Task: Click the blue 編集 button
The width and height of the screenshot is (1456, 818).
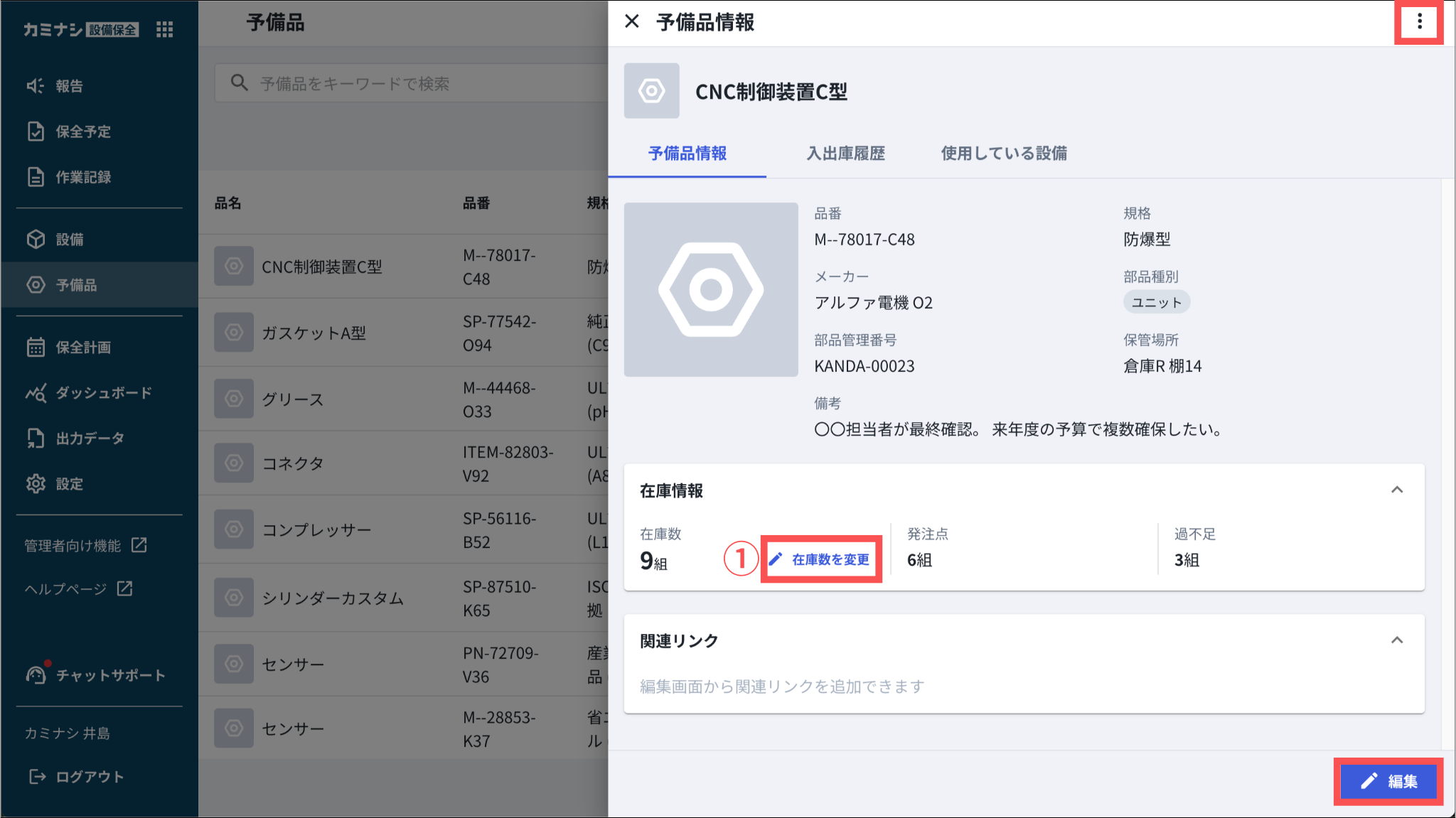Action: (1388, 781)
